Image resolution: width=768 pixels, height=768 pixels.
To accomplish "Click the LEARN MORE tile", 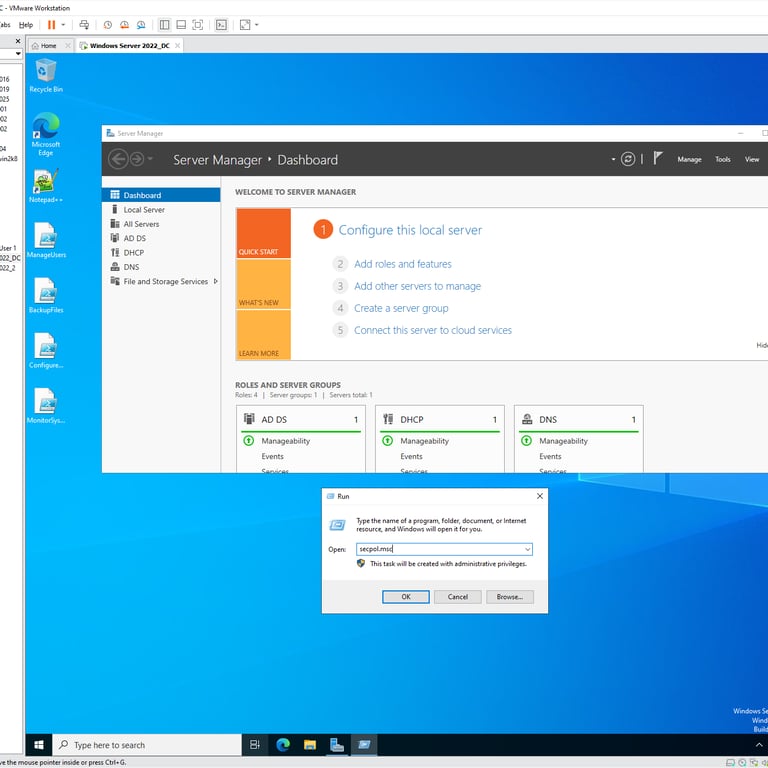I will [x=264, y=335].
